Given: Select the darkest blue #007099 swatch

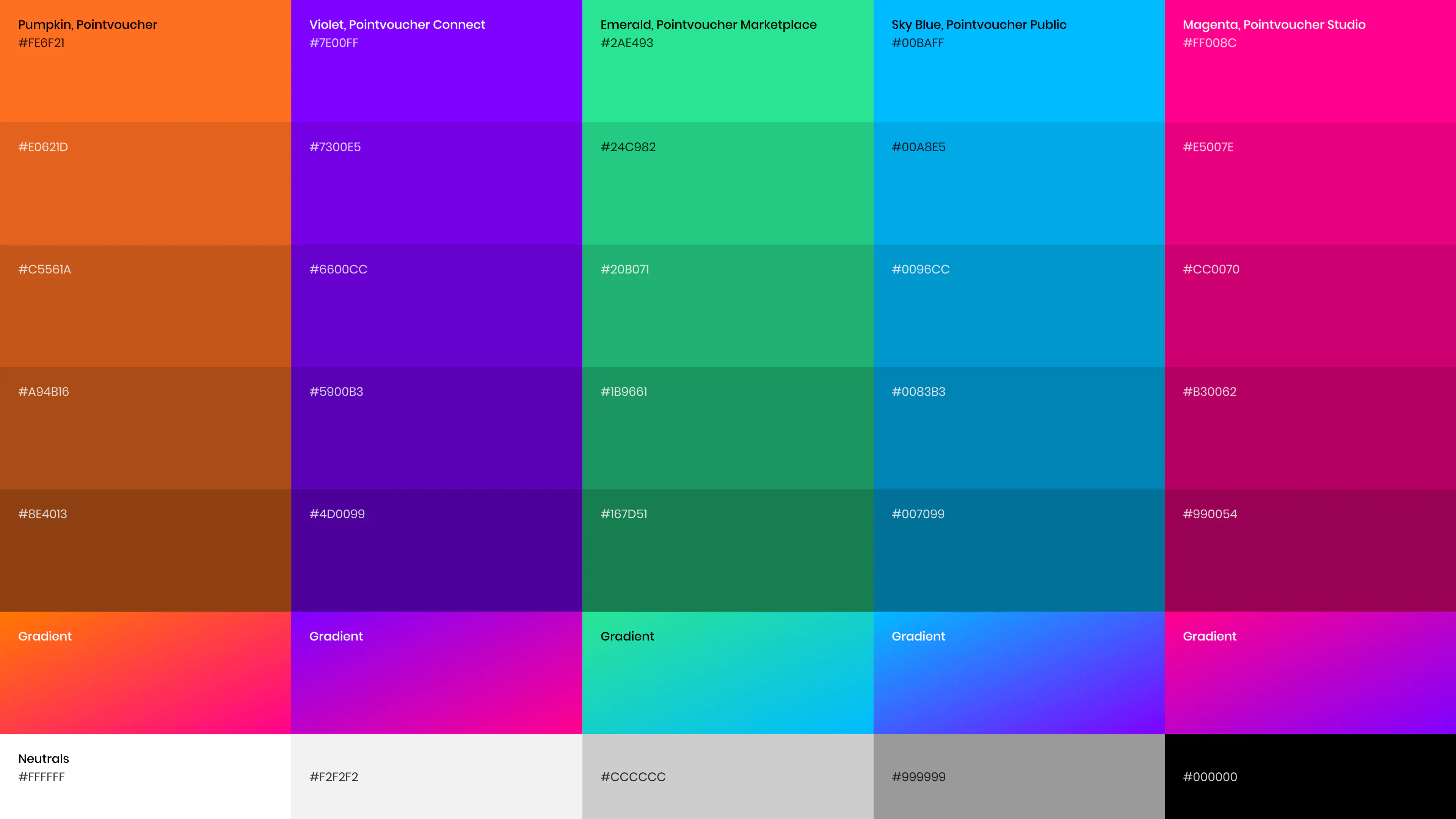Looking at the screenshot, I should (x=1019, y=551).
